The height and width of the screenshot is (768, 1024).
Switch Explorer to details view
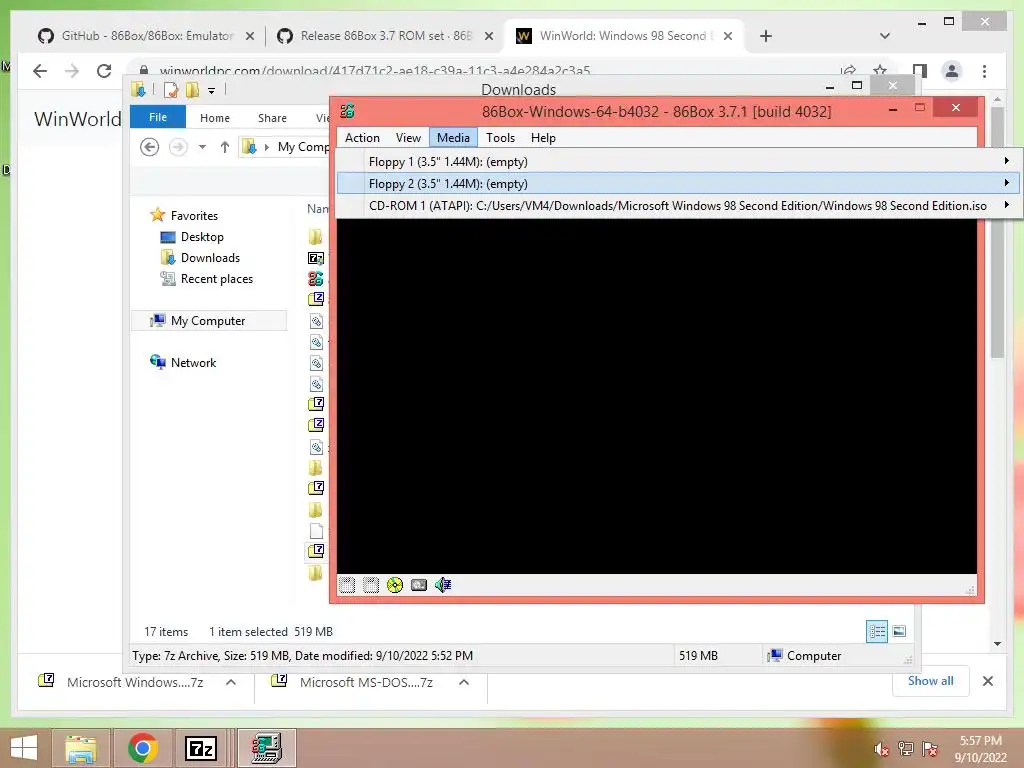click(876, 631)
